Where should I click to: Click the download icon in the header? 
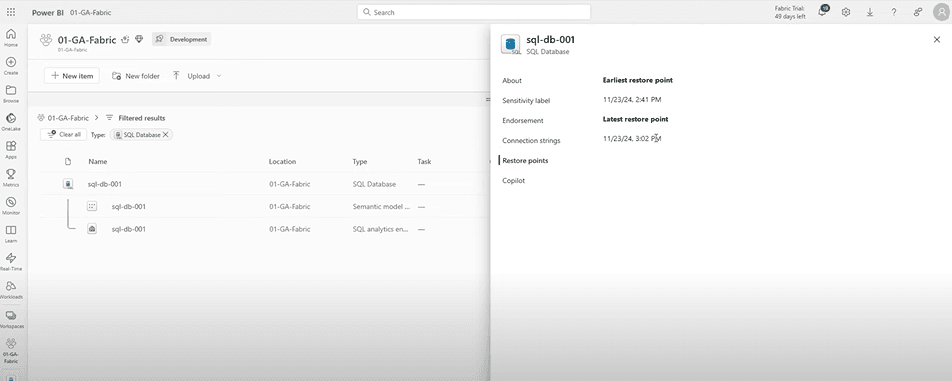pyautogui.click(x=869, y=12)
